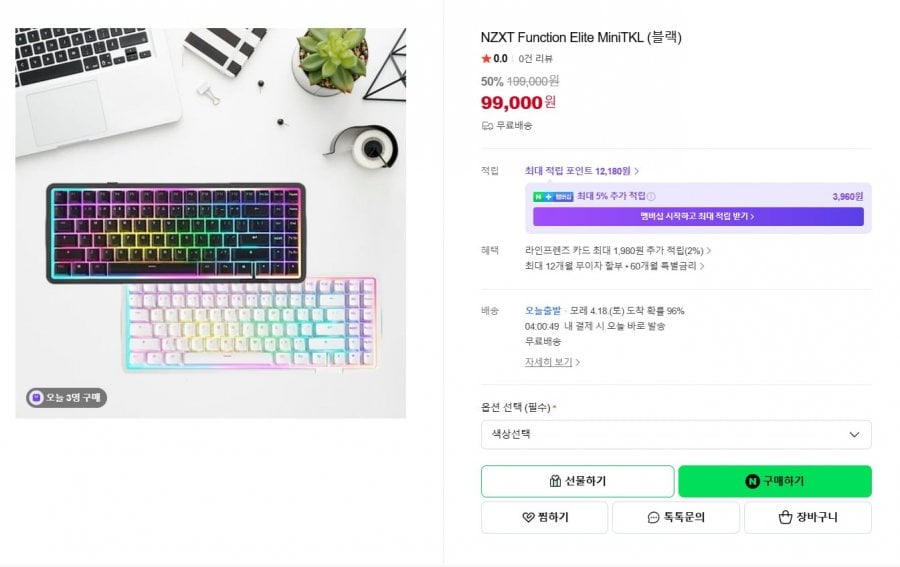Viewport: 900px width, 567px height.
Task: Open 톡톡문의 chat inquiry
Action: tap(675, 517)
